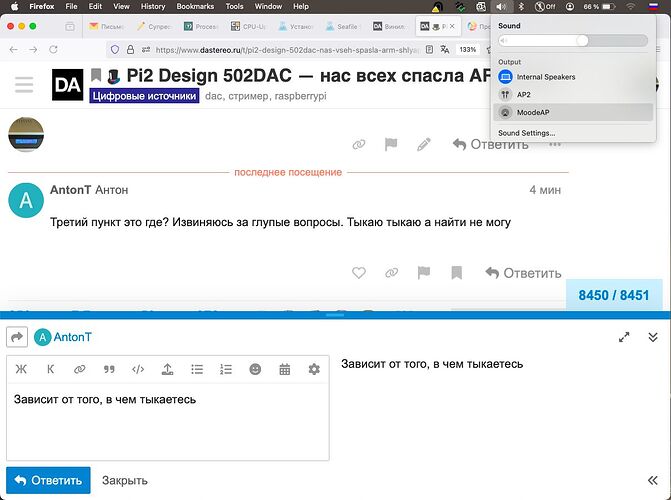This screenshot has height=500, width=671.
Task: Apply preformatted code style in the editor
Action: coord(138,369)
